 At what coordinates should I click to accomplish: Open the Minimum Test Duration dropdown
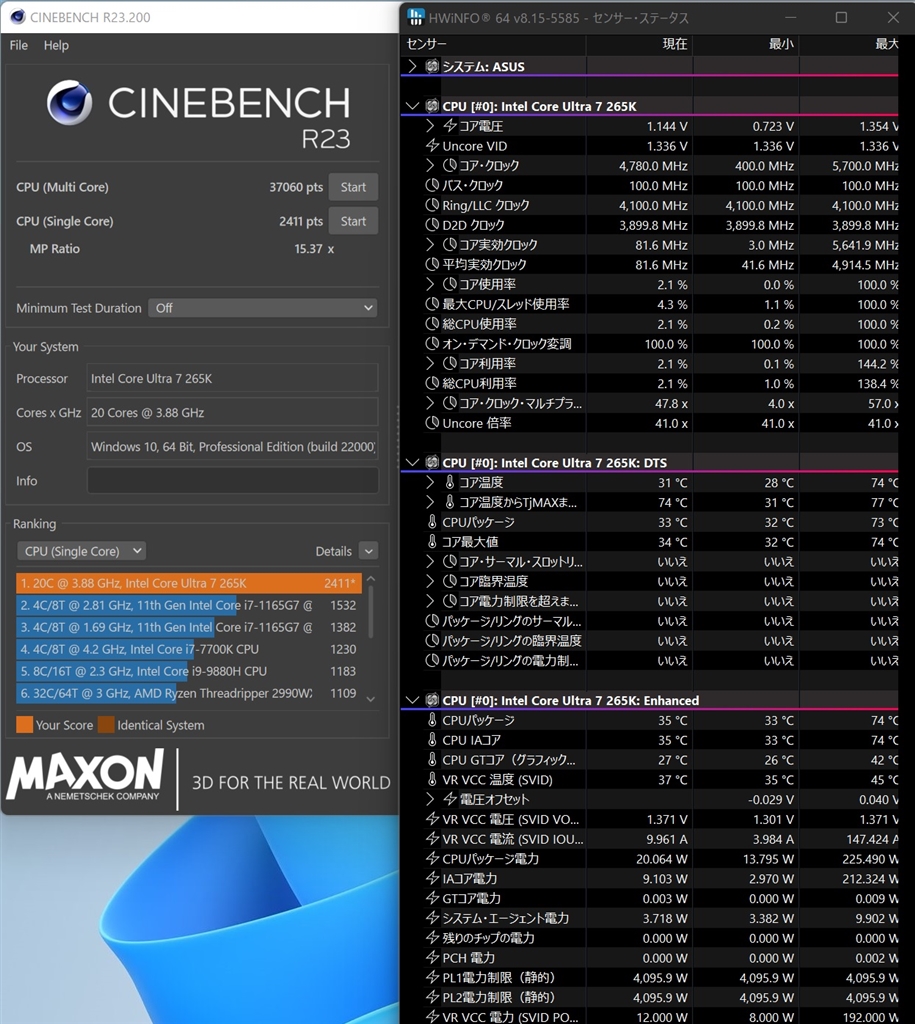pos(263,308)
